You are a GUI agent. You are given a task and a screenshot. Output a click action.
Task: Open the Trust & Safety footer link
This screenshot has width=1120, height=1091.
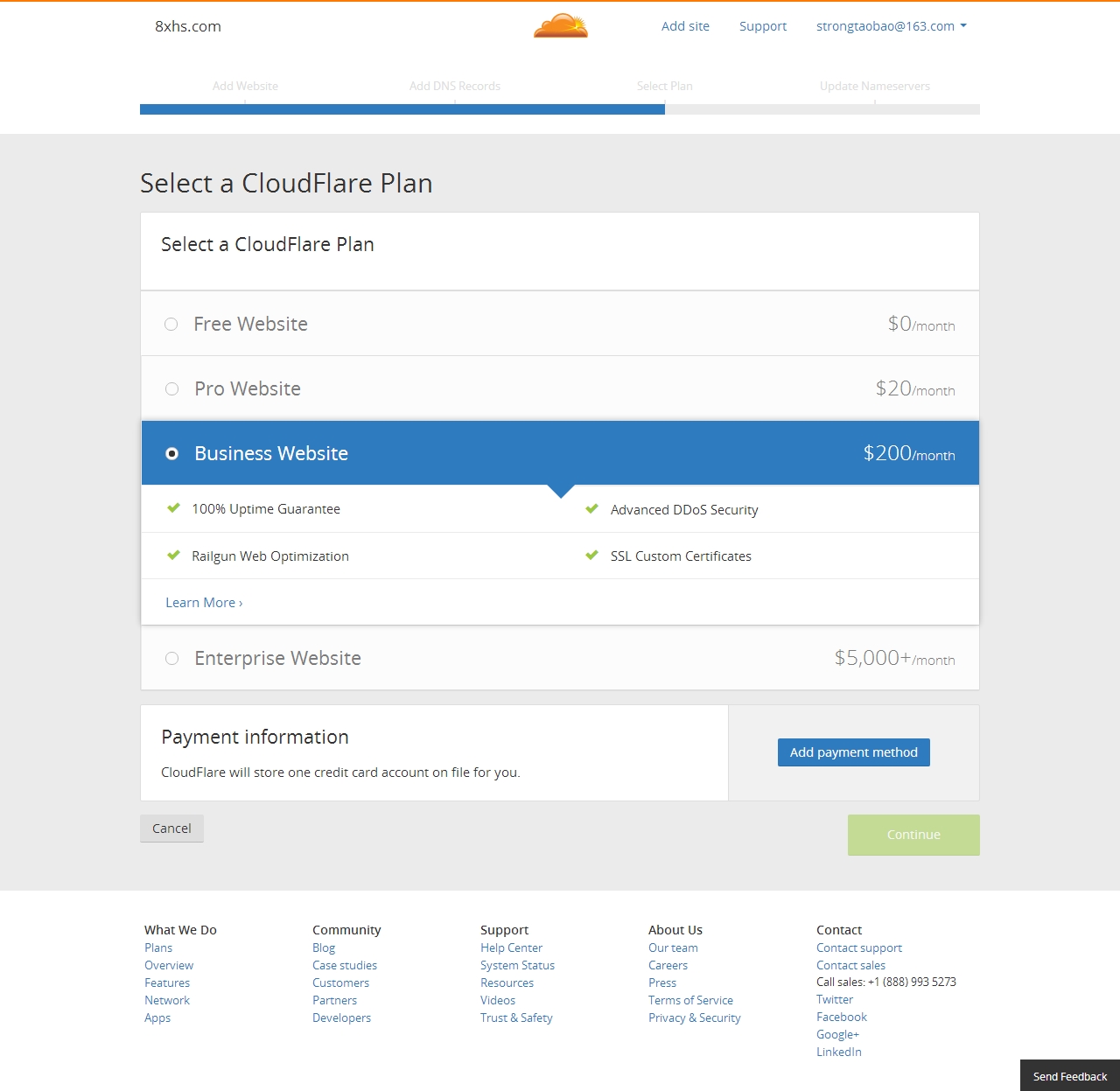pyautogui.click(x=516, y=1018)
